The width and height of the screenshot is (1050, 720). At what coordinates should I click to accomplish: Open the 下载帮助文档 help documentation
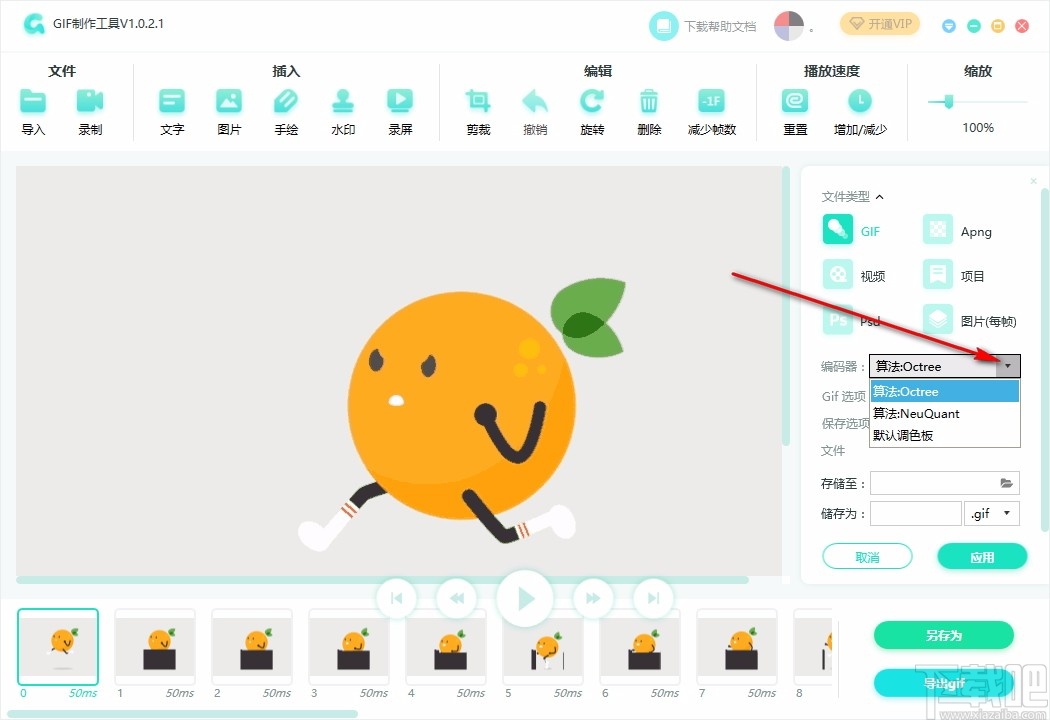coord(720,25)
